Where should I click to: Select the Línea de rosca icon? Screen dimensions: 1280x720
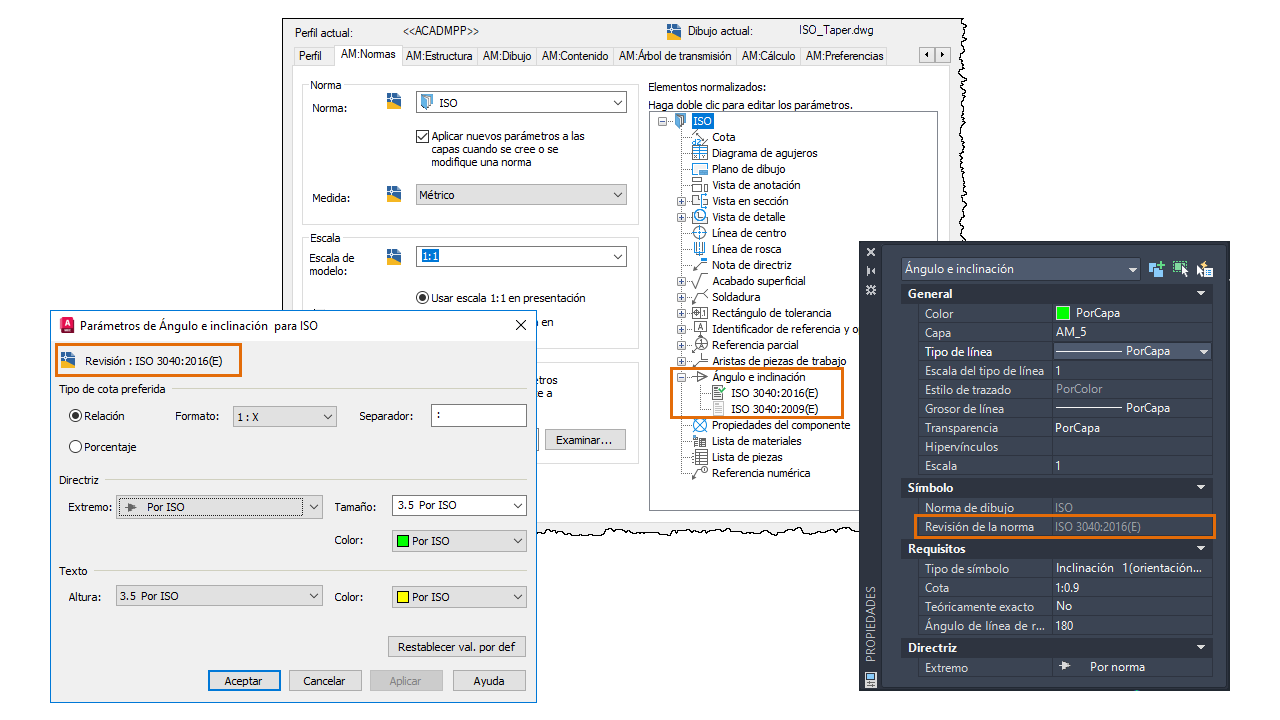click(x=700, y=249)
